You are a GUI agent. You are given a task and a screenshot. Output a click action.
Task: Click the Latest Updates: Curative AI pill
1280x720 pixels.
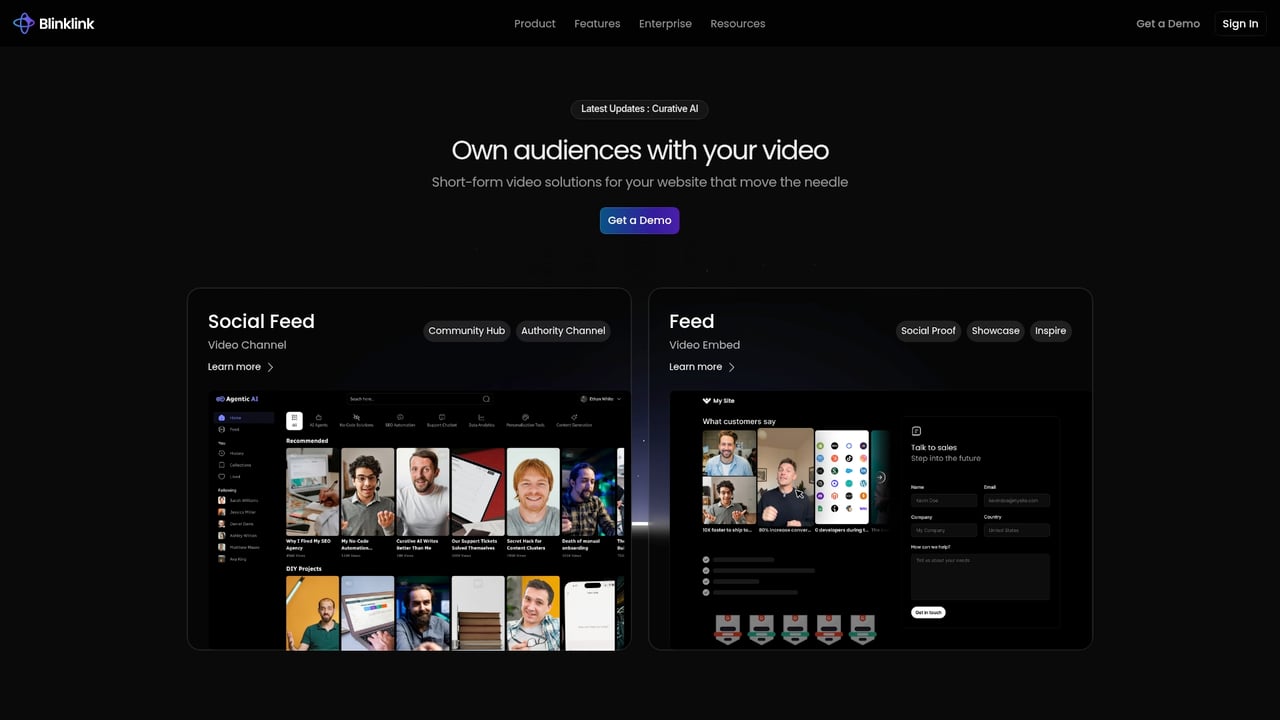[x=639, y=109]
